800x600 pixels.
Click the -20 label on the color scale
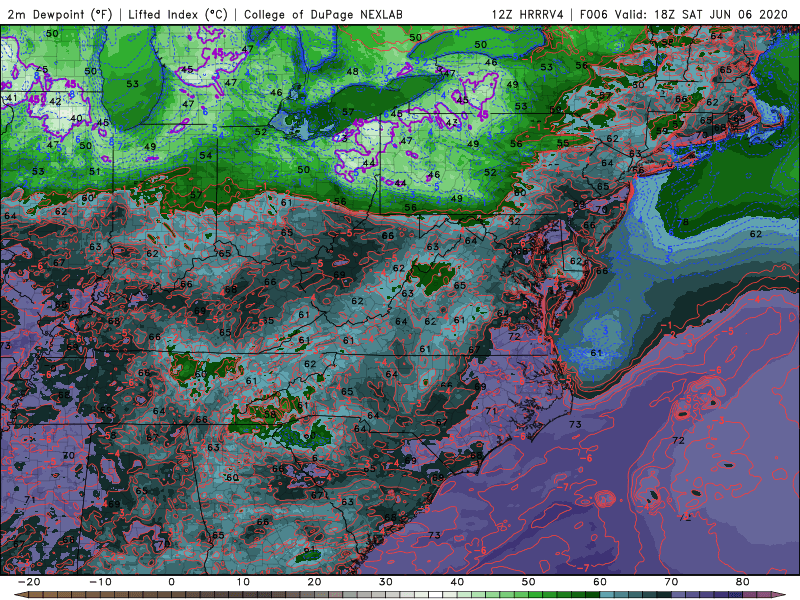(x=29, y=582)
